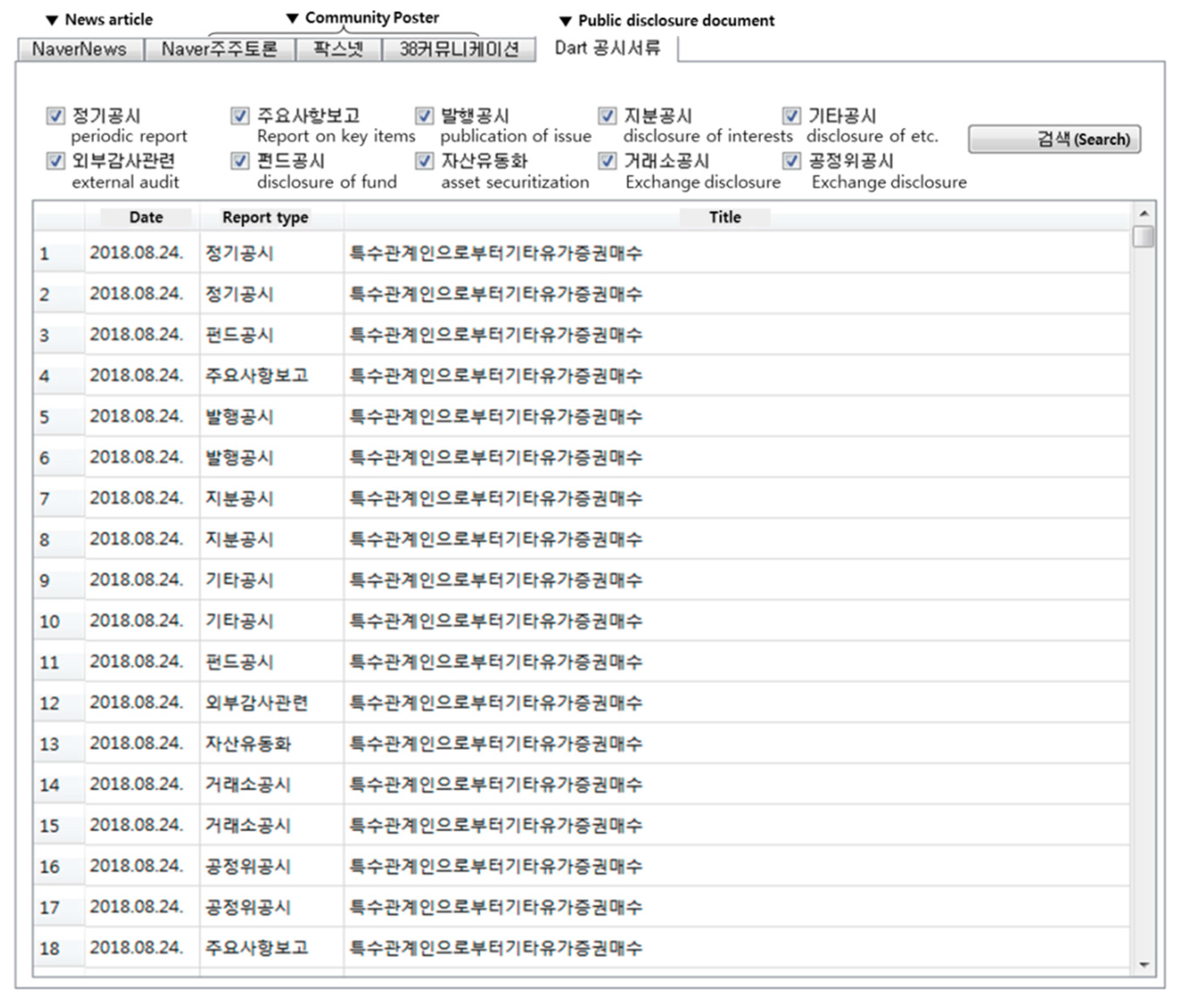Click the scrollbar up arrow
The image size is (1179, 1008).
point(1144,213)
